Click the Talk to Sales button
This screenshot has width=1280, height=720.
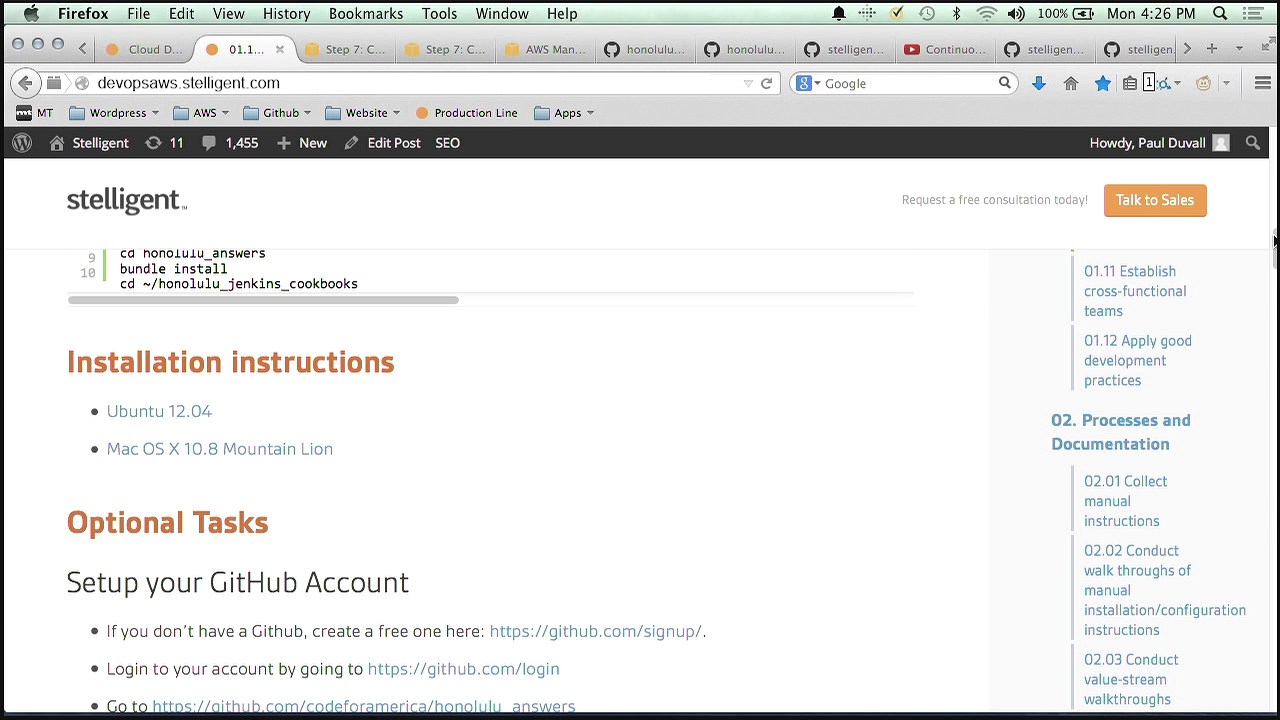tap(1155, 200)
